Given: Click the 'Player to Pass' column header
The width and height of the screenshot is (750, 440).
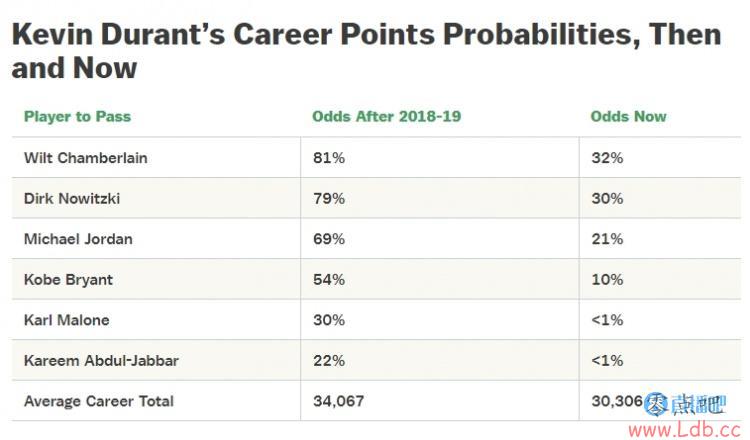Looking at the screenshot, I should coord(77,116).
